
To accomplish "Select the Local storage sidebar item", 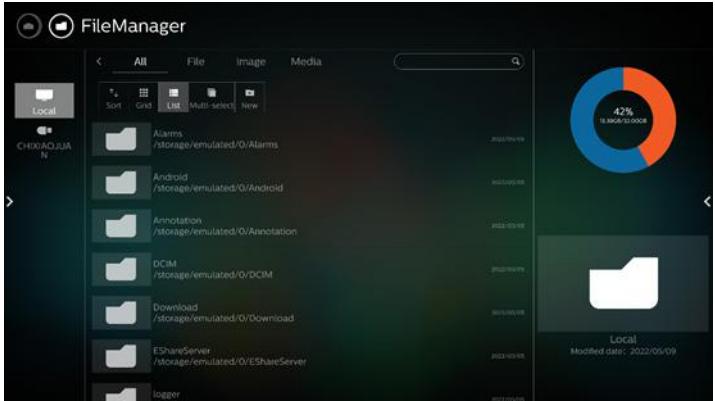I will [44, 100].
